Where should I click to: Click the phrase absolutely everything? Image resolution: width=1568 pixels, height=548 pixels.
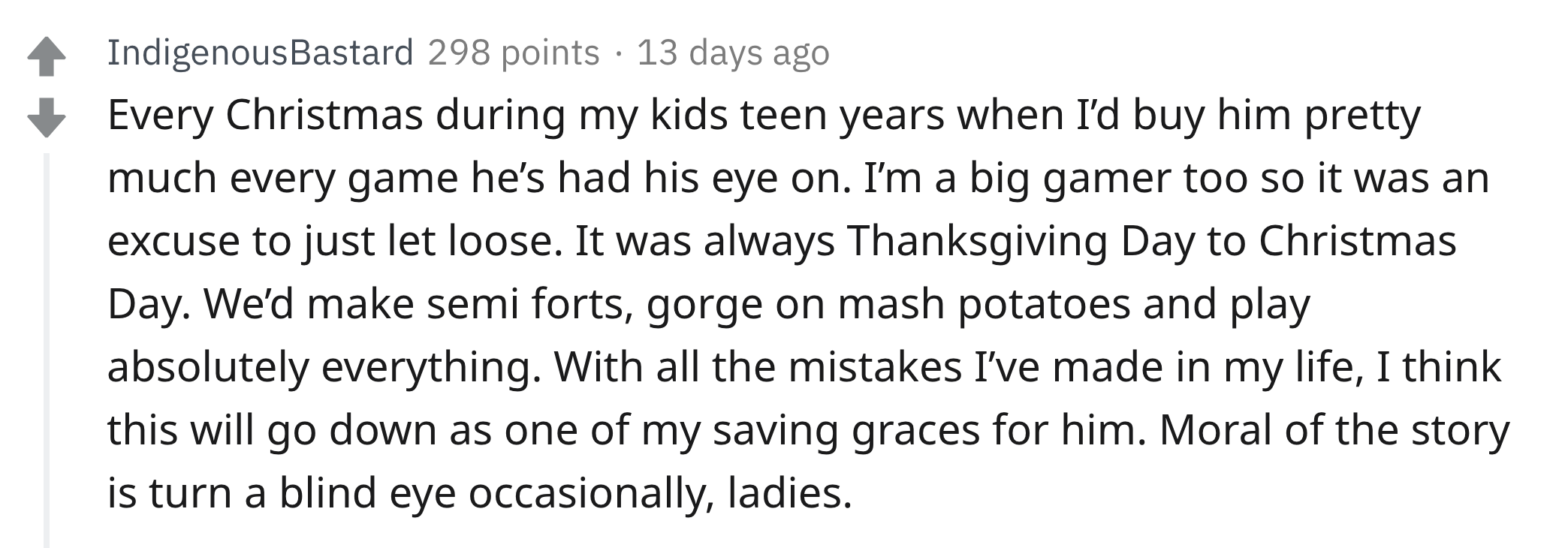[324, 368]
